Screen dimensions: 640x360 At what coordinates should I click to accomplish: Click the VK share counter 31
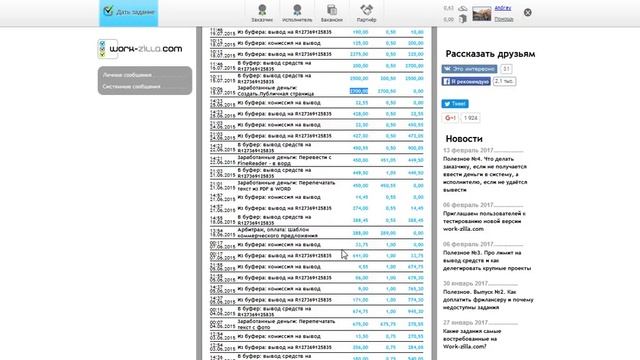tap(506, 69)
